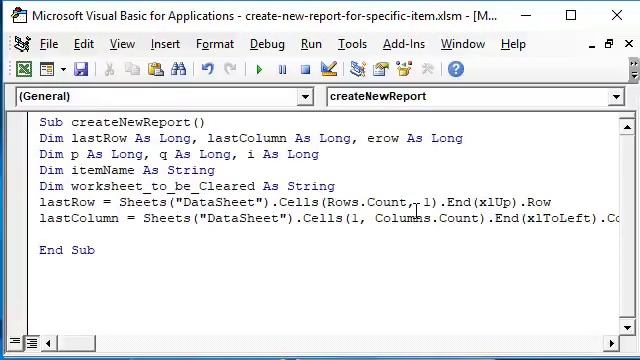Click the Insert UserForm icon
Screen dimensions: 640x360
[x=47, y=69]
